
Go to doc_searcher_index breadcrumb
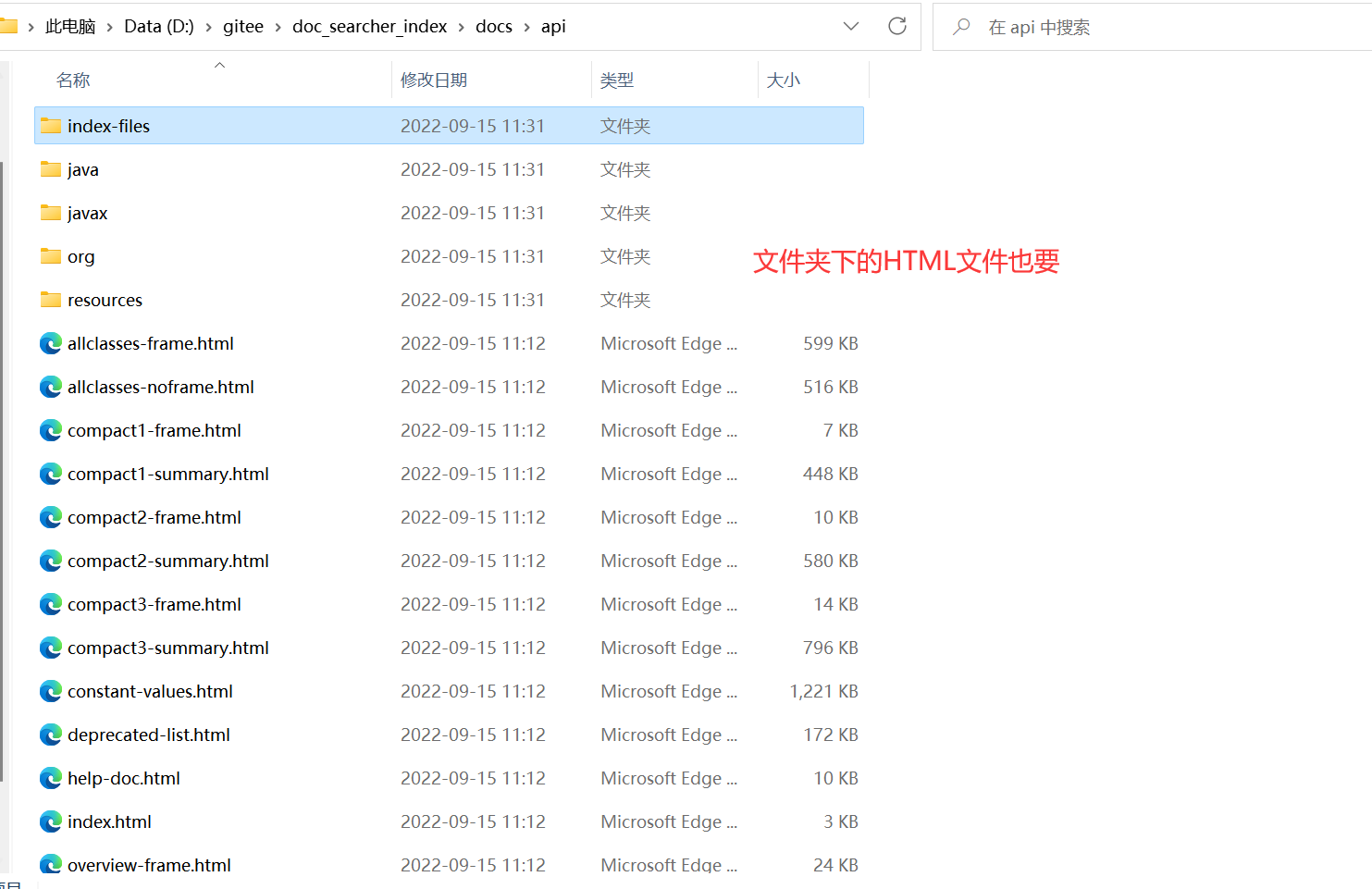pyautogui.click(x=370, y=27)
